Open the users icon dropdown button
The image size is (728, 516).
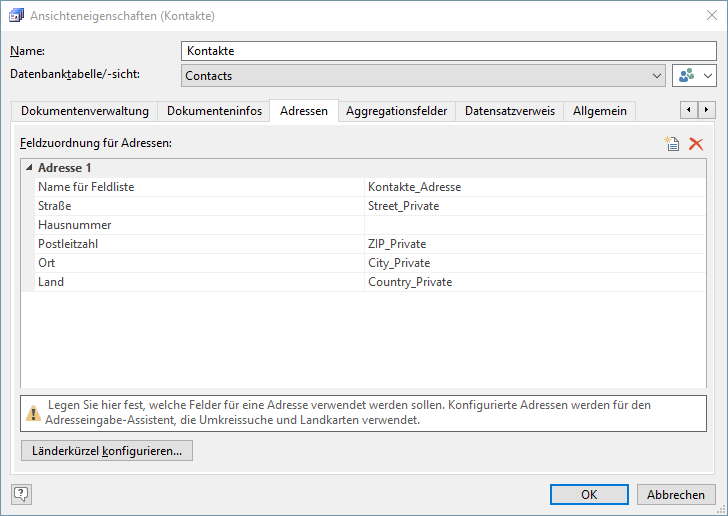696,76
